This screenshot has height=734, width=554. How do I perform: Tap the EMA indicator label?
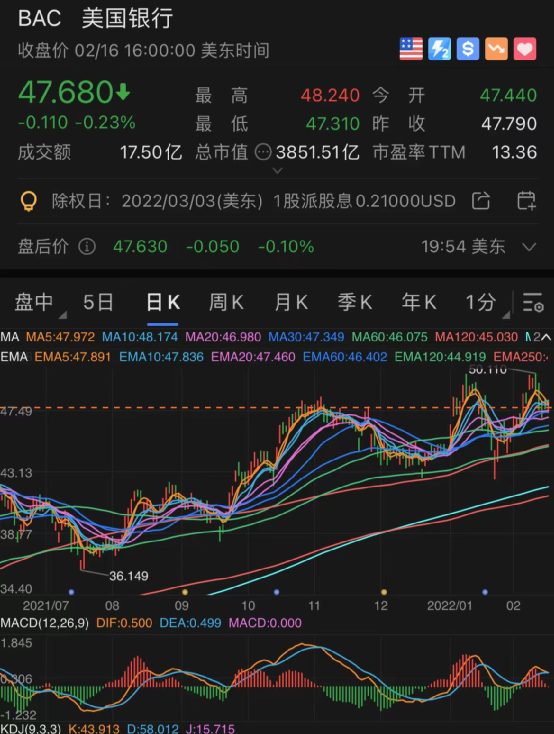point(14,357)
